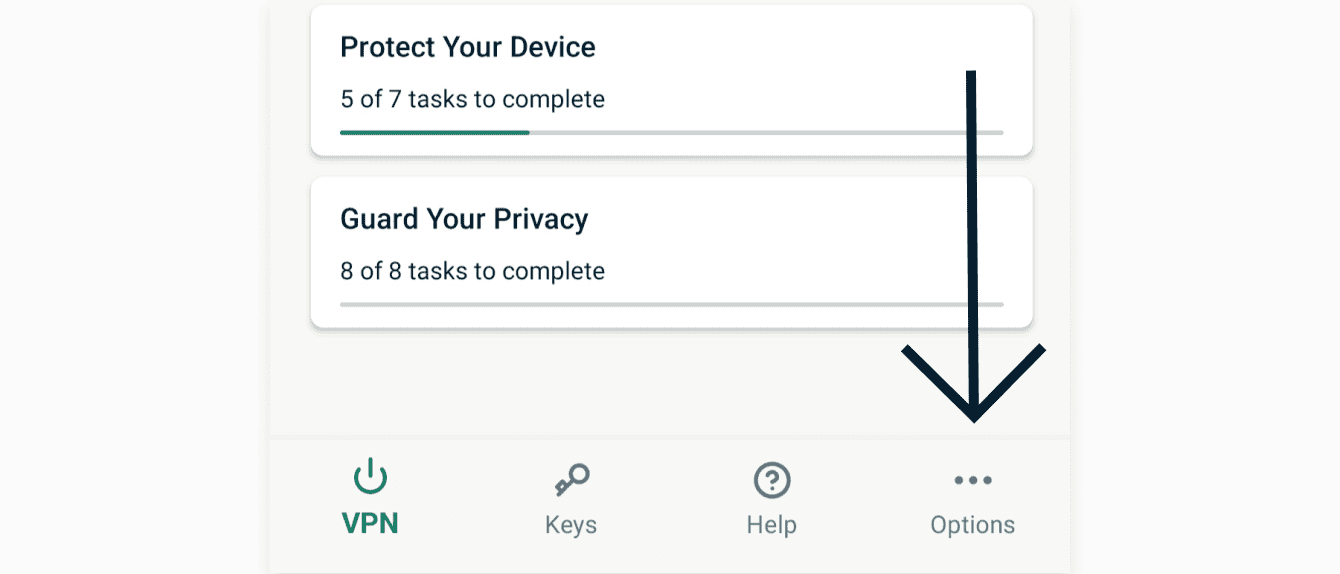Viewport: 1340px width, 574px height.
Task: Click the Help question mark icon
Action: (x=772, y=480)
